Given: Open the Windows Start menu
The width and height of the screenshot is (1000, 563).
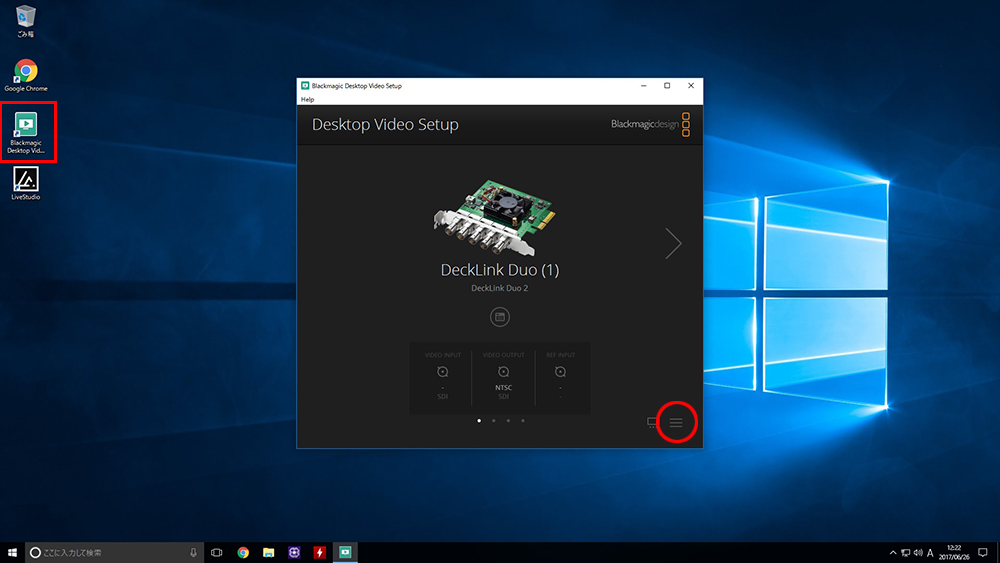Looking at the screenshot, I should click(12, 552).
